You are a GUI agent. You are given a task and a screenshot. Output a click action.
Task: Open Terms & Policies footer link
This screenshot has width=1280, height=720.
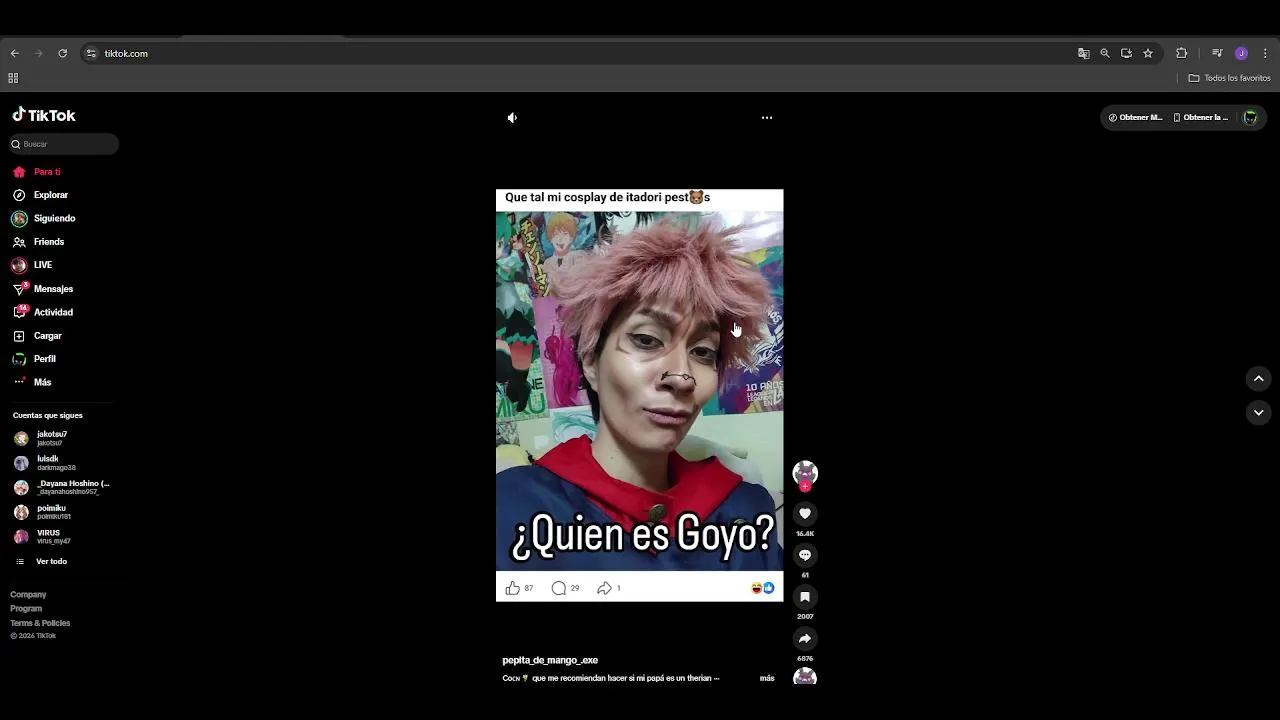(40, 623)
